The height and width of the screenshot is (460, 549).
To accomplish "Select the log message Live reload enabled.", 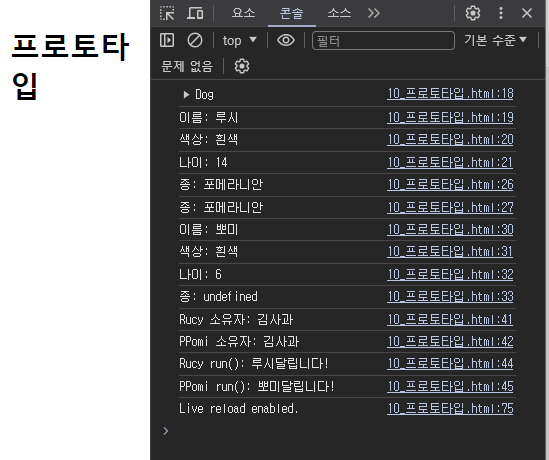I will (239, 409).
